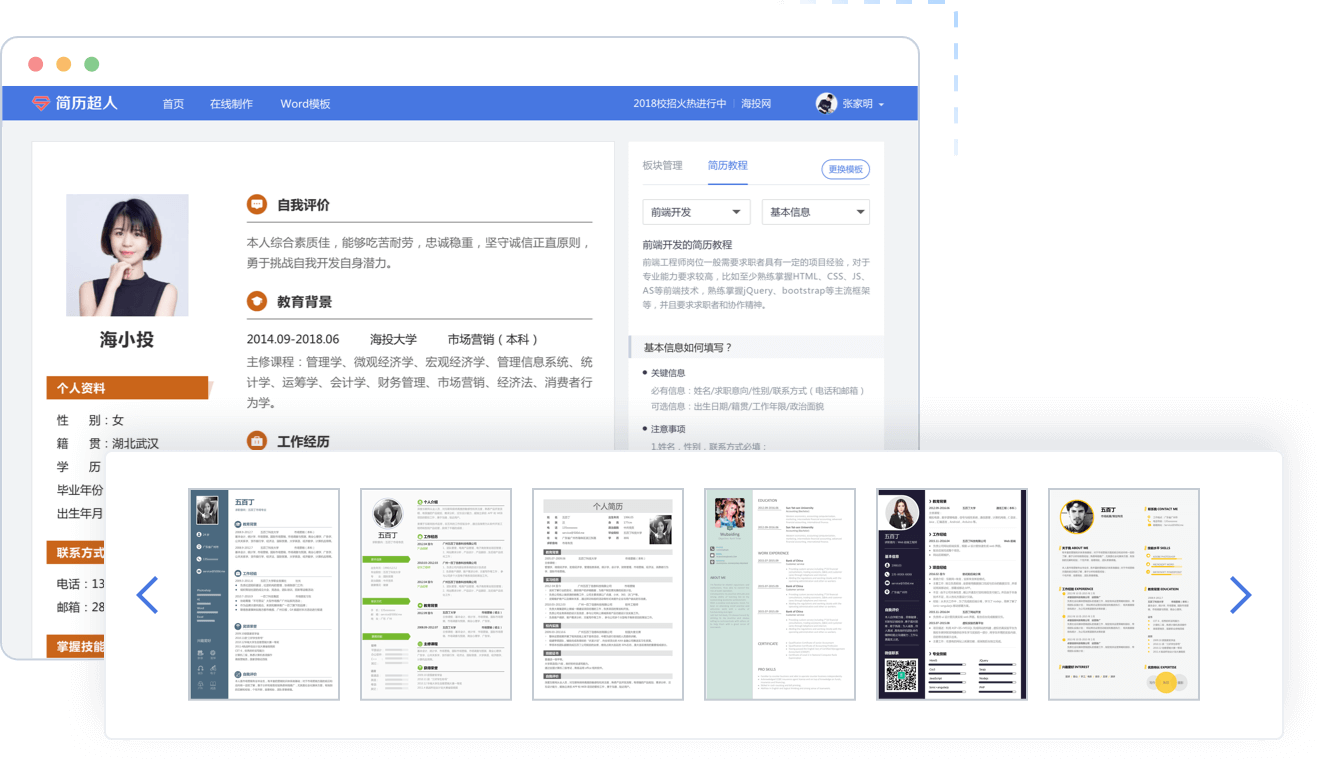The image size is (1324, 760).
Task: Open the 前端开发 dropdown
Action: (696, 212)
